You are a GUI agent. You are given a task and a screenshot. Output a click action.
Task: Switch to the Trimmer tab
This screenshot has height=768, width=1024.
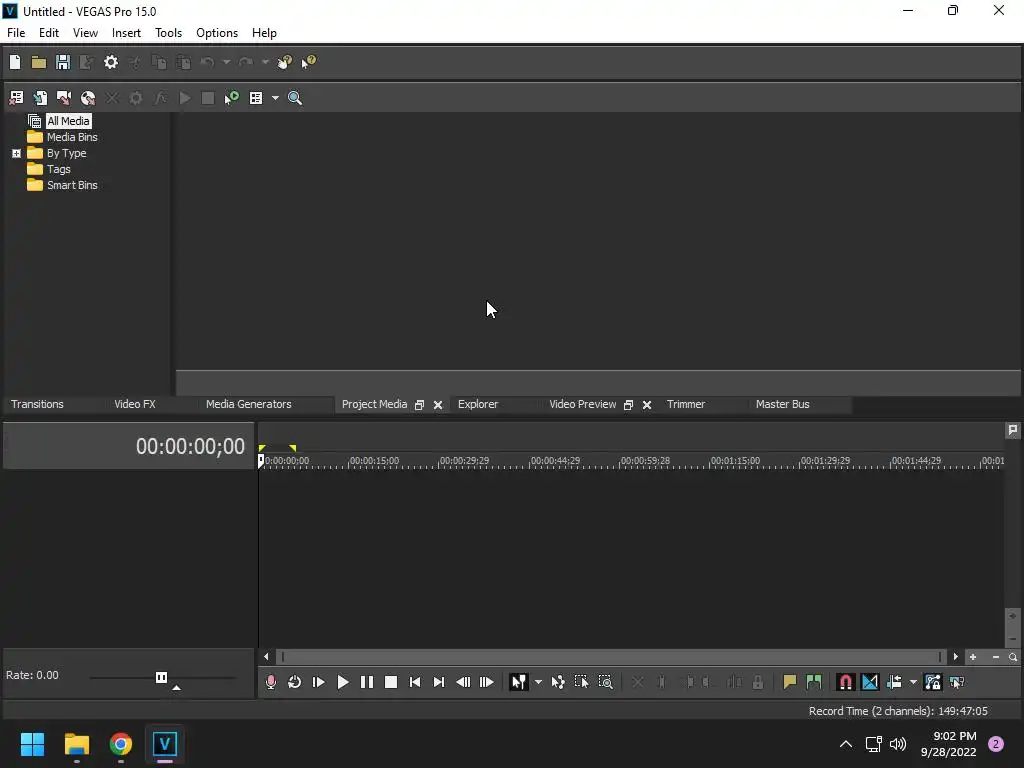[686, 404]
